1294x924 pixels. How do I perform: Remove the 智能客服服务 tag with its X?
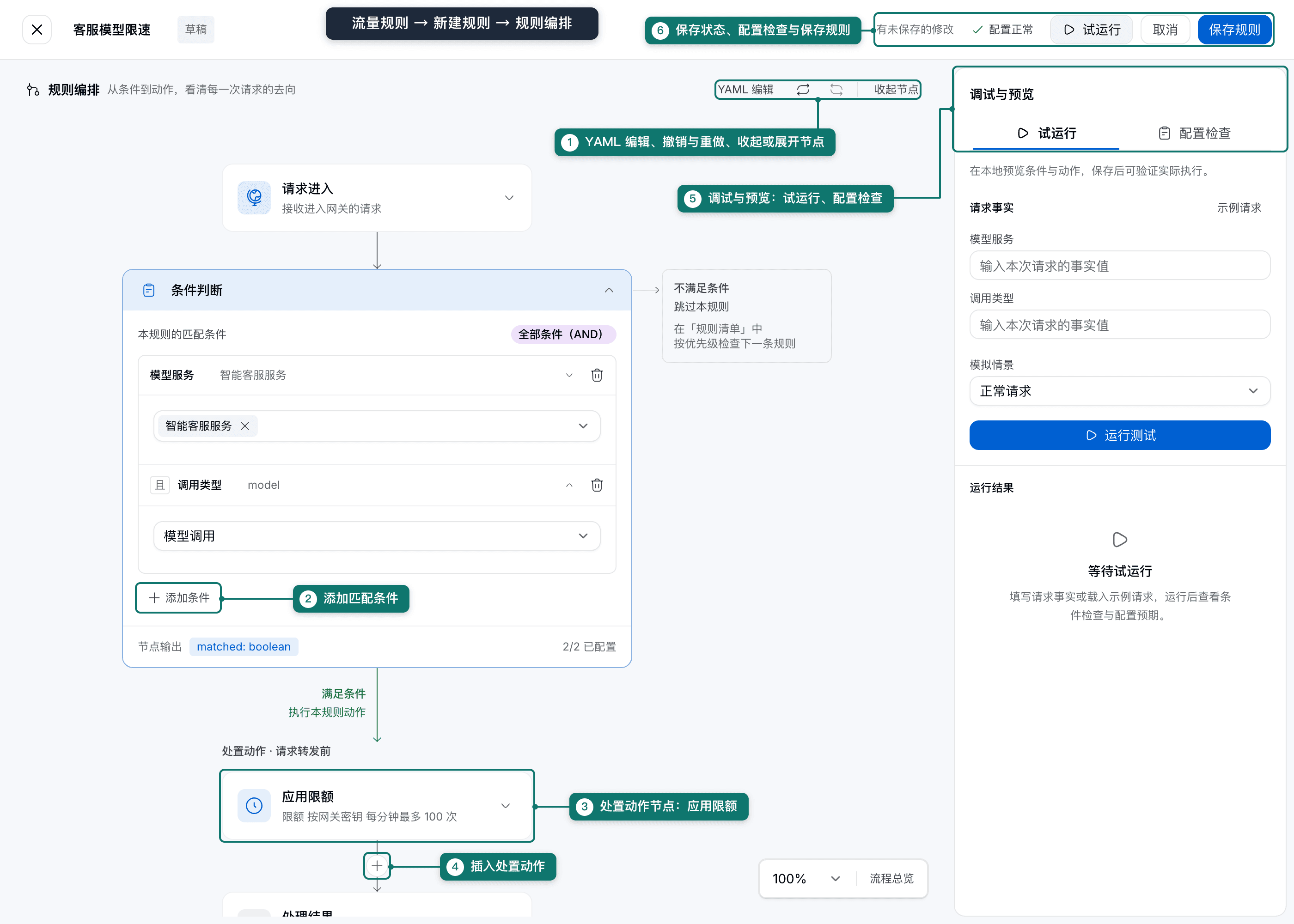244,426
